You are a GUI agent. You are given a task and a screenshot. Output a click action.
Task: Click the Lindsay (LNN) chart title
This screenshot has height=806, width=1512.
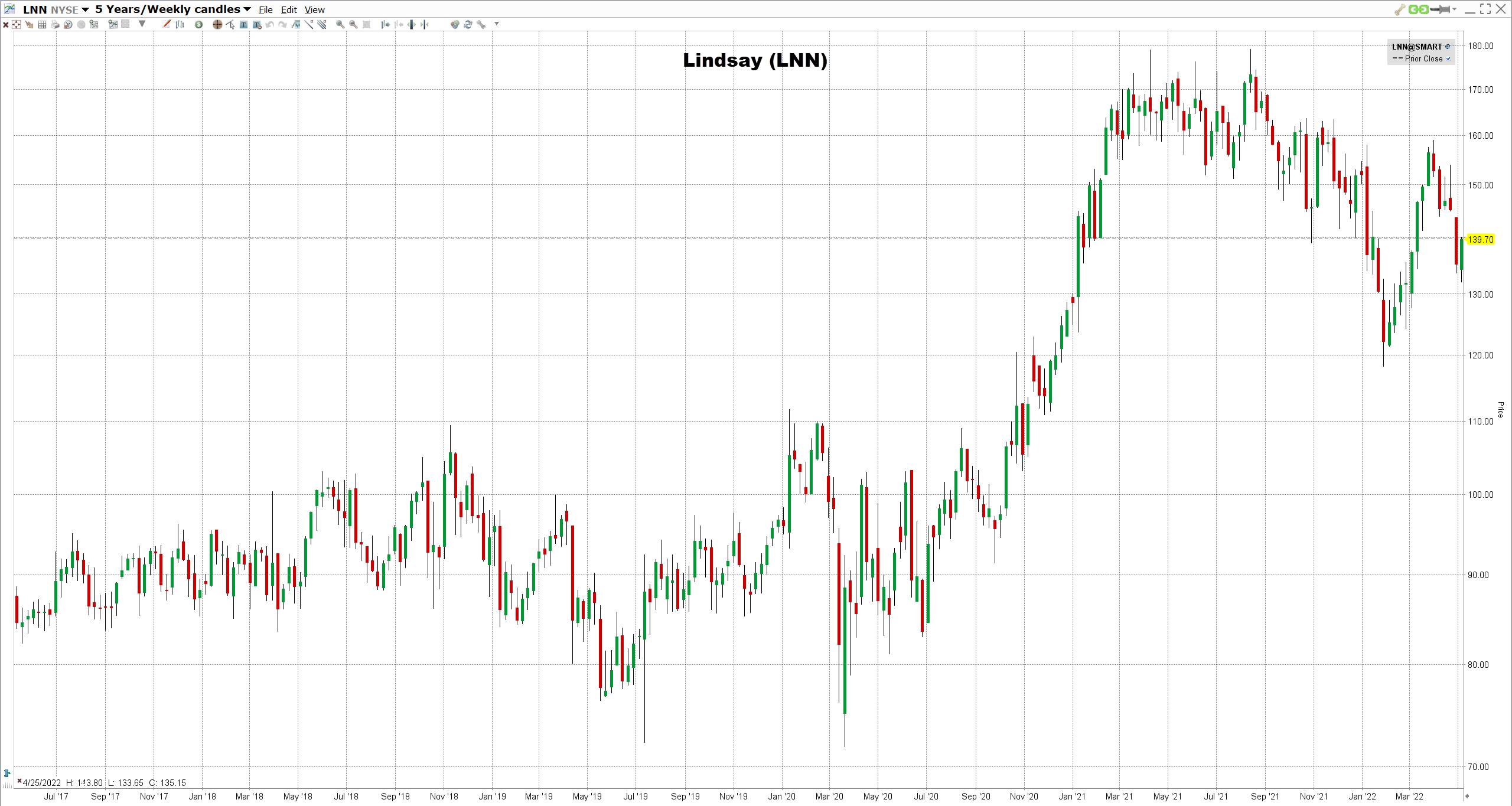click(755, 60)
